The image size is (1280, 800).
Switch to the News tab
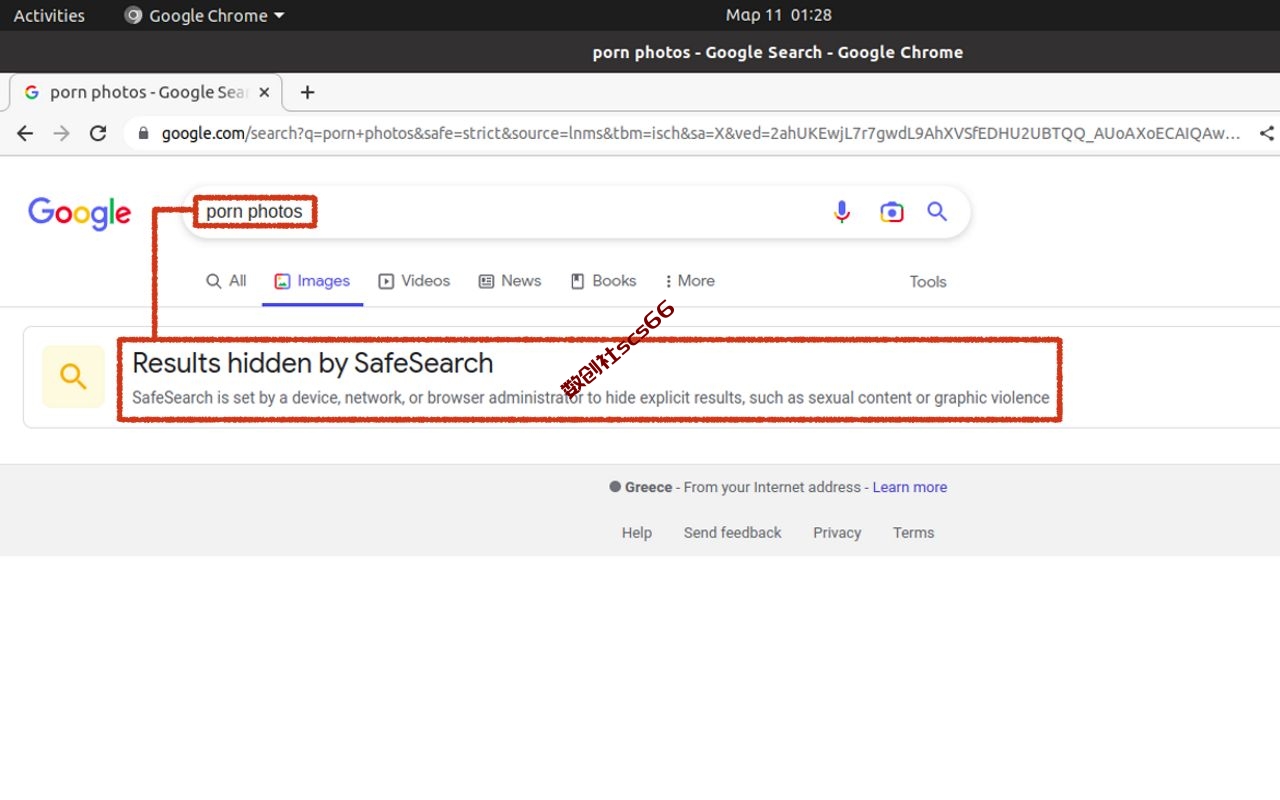click(510, 281)
